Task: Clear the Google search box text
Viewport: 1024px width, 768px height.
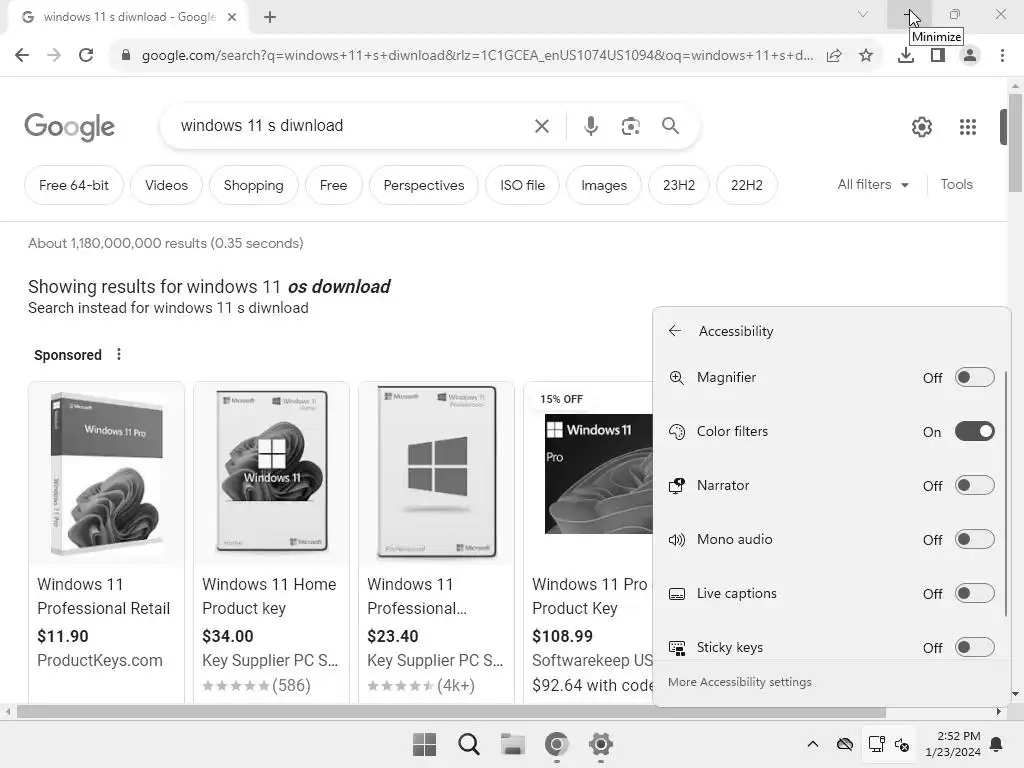Action: (x=542, y=126)
